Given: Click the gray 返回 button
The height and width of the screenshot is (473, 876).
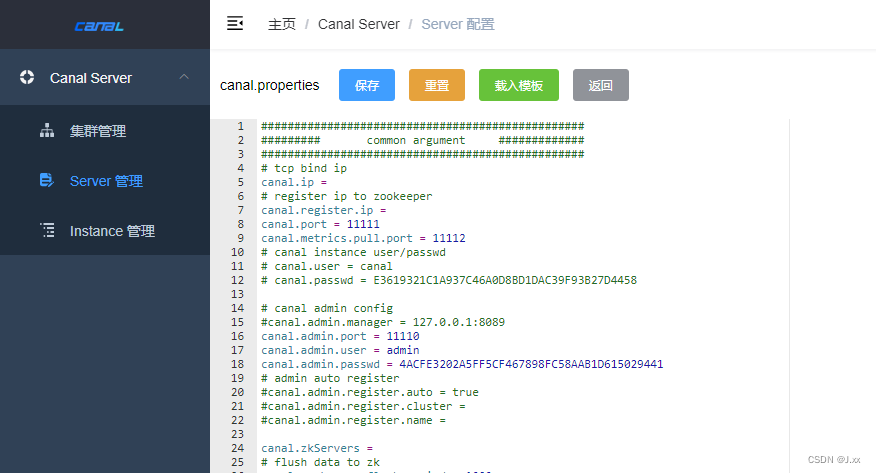Looking at the screenshot, I should point(601,85).
